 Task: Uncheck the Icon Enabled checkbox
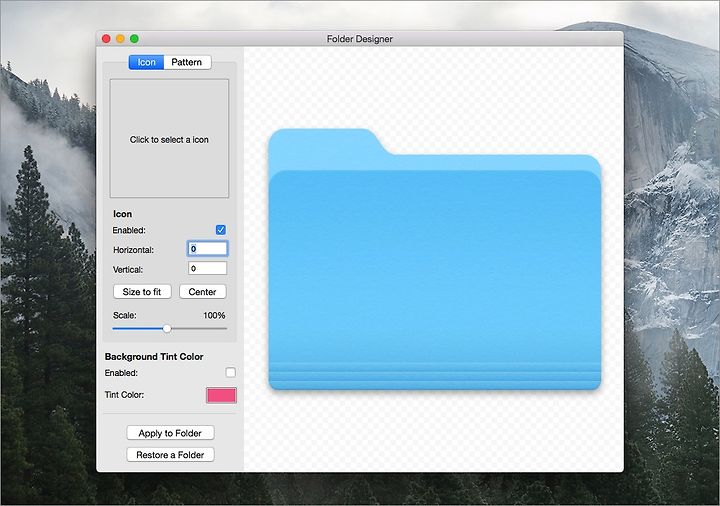click(x=221, y=230)
